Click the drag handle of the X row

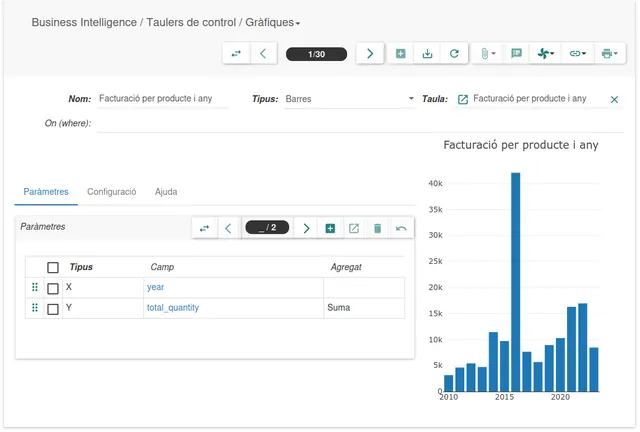[35, 287]
